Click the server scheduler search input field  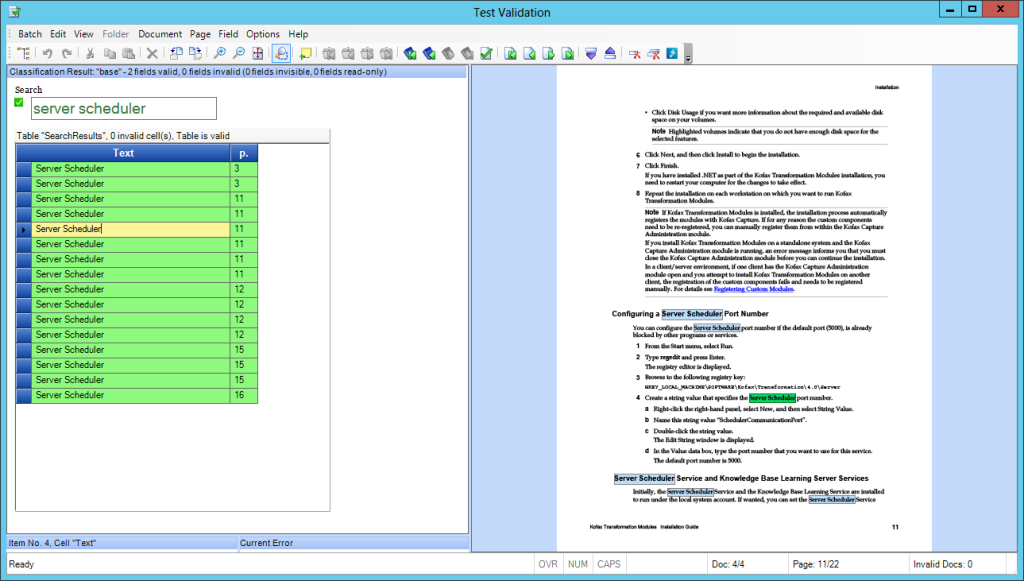122,108
